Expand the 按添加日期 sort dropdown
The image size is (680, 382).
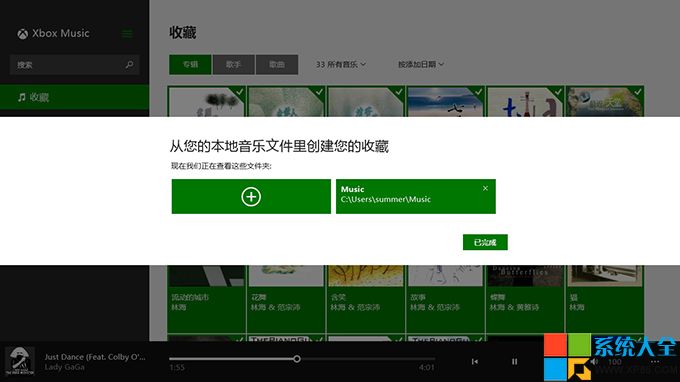click(421, 65)
